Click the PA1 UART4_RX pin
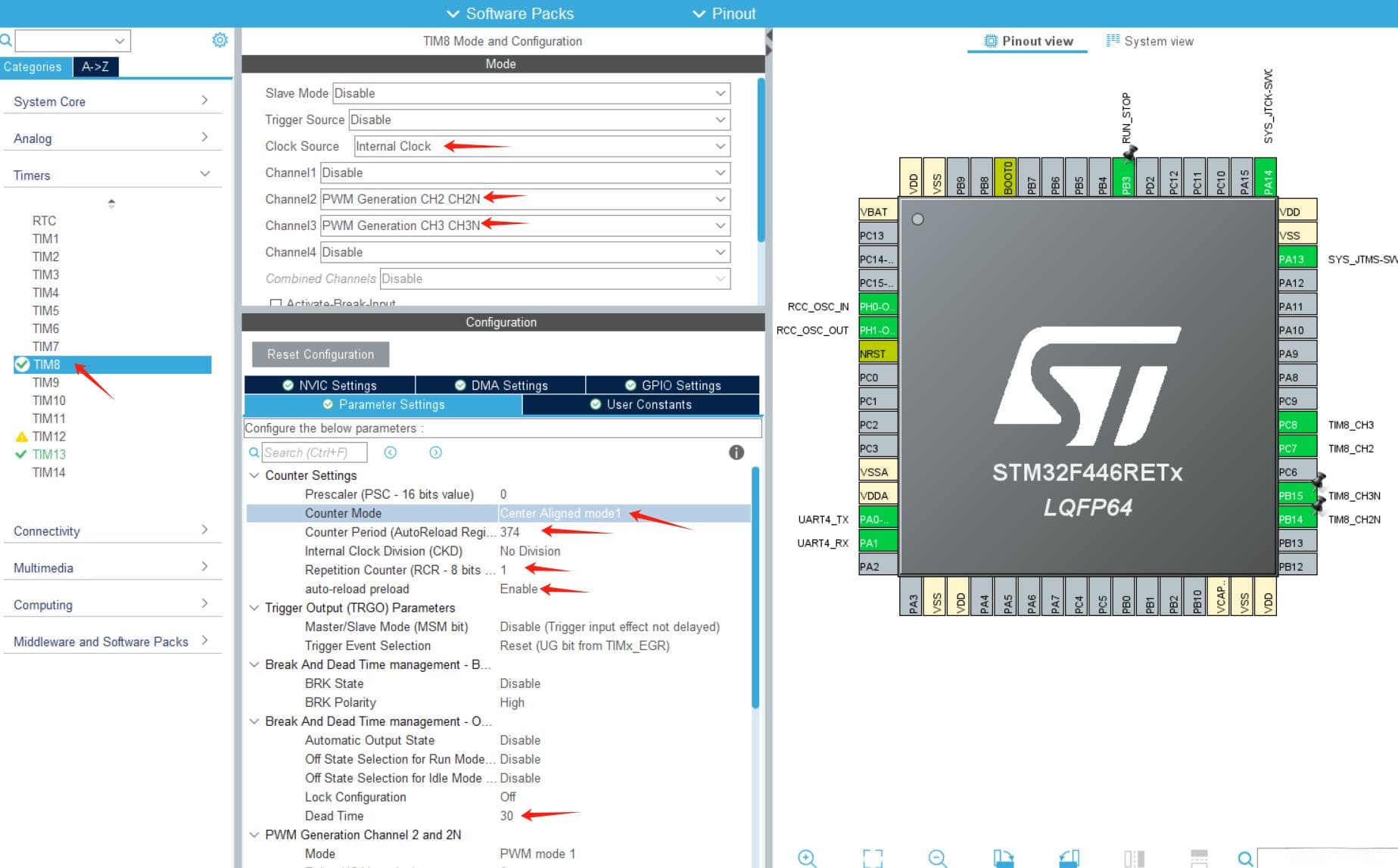This screenshot has width=1398, height=868. (x=878, y=543)
